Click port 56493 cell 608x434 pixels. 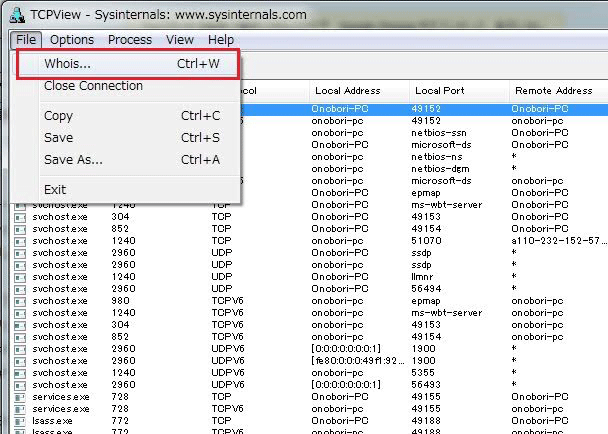pos(426,385)
